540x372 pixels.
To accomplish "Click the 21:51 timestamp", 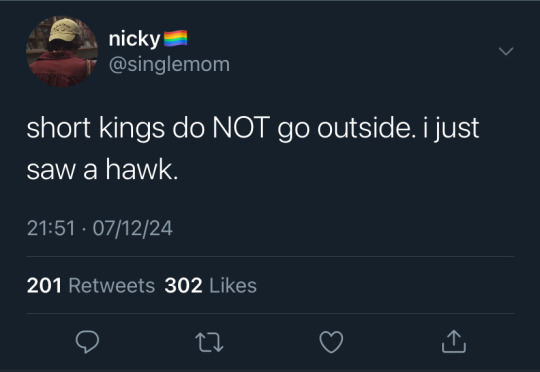I will 51,228.
